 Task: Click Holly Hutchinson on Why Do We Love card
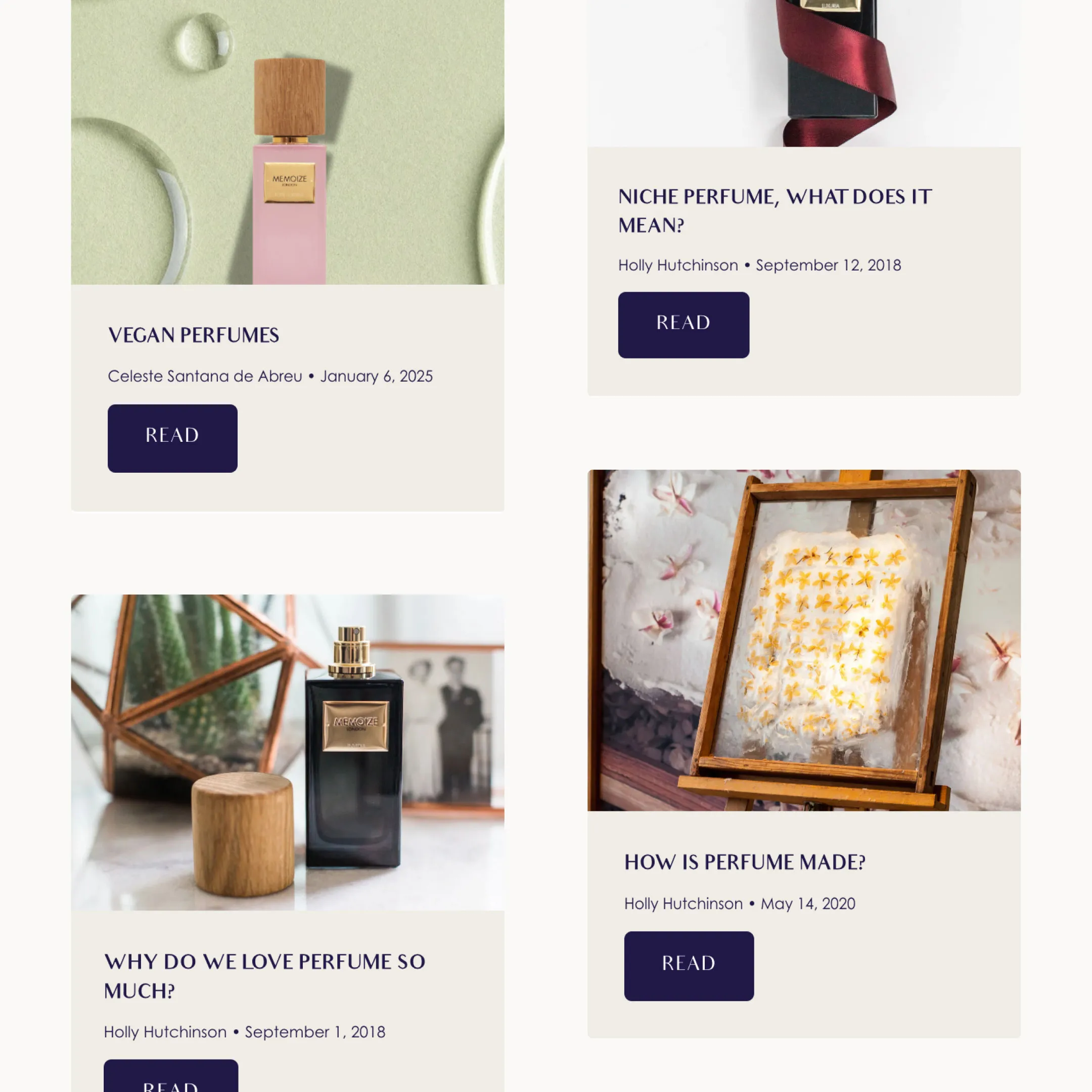pos(165,1032)
